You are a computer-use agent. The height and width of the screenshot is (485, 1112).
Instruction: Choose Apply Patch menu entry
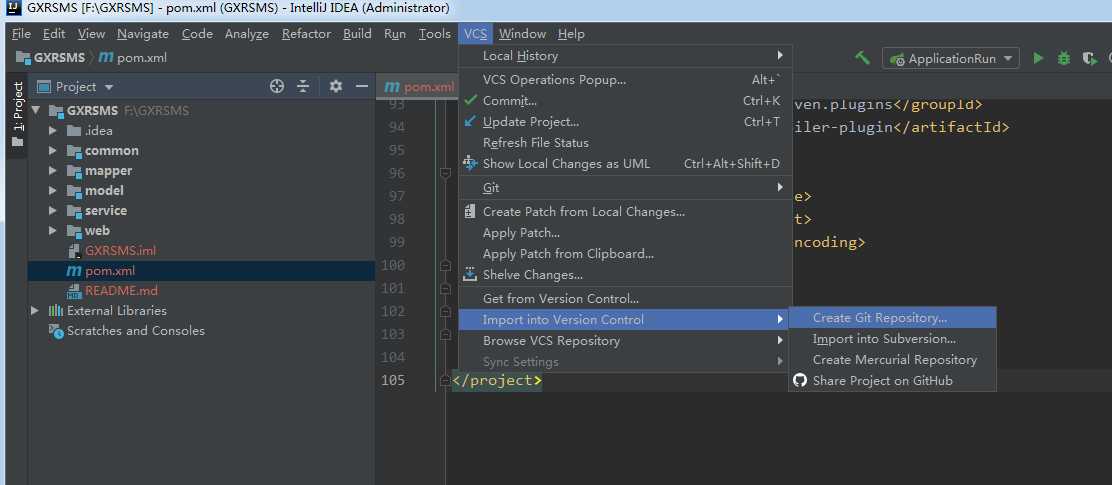pos(626,233)
